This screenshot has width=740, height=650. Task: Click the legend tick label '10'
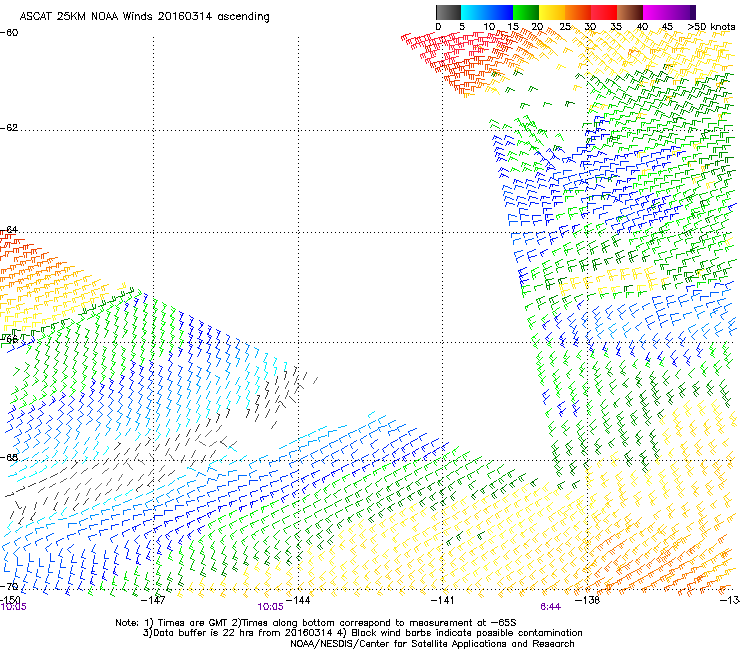coord(488,27)
